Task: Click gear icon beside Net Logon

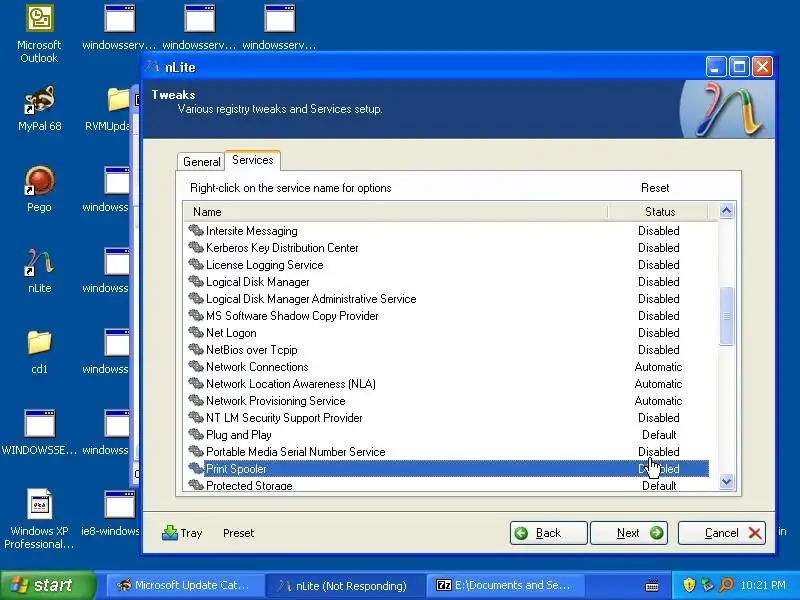Action: coord(196,332)
